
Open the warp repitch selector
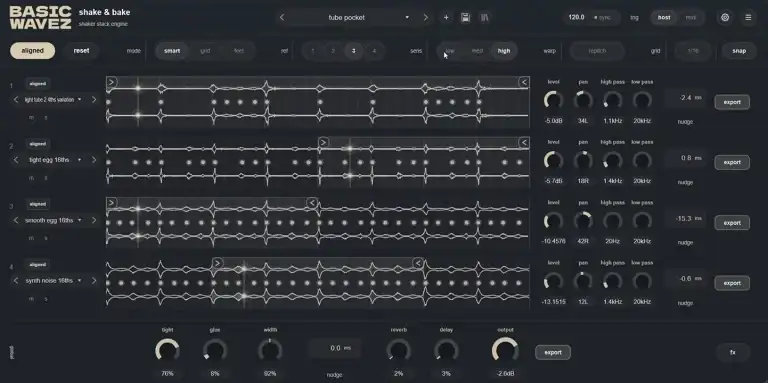(x=597, y=50)
